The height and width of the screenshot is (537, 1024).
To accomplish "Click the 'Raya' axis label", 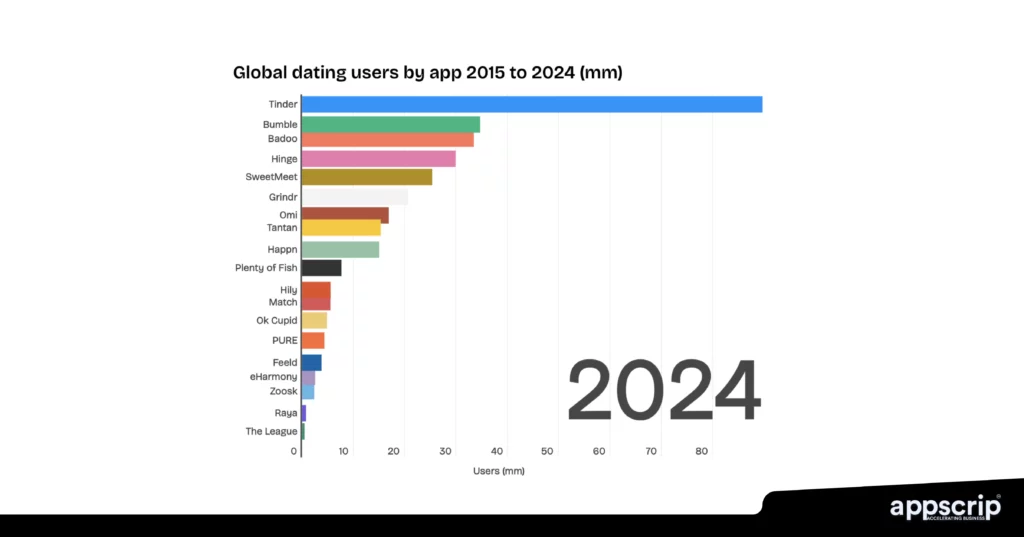I will (x=285, y=413).
